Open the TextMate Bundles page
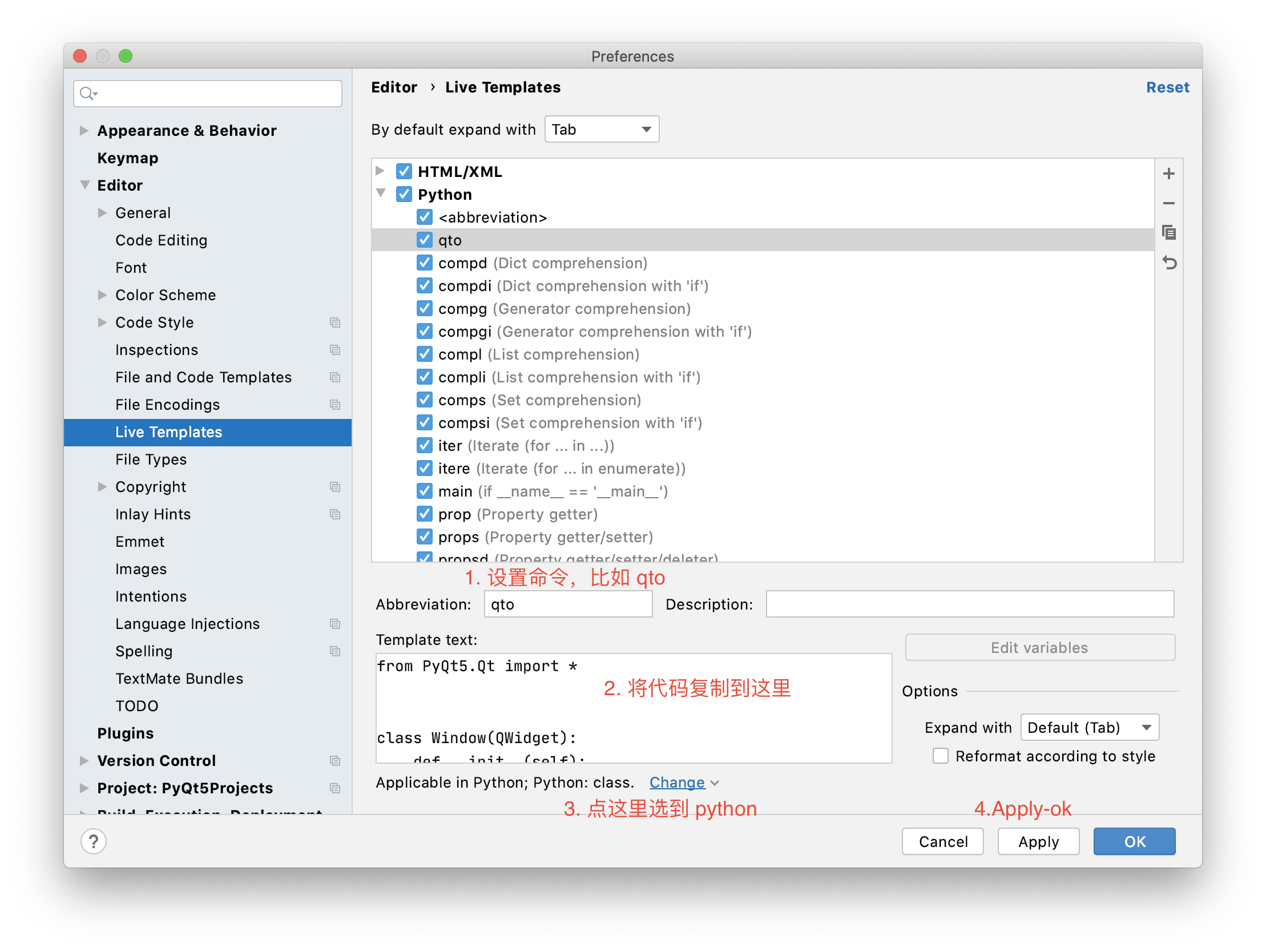This screenshot has width=1266, height=952. (179, 679)
